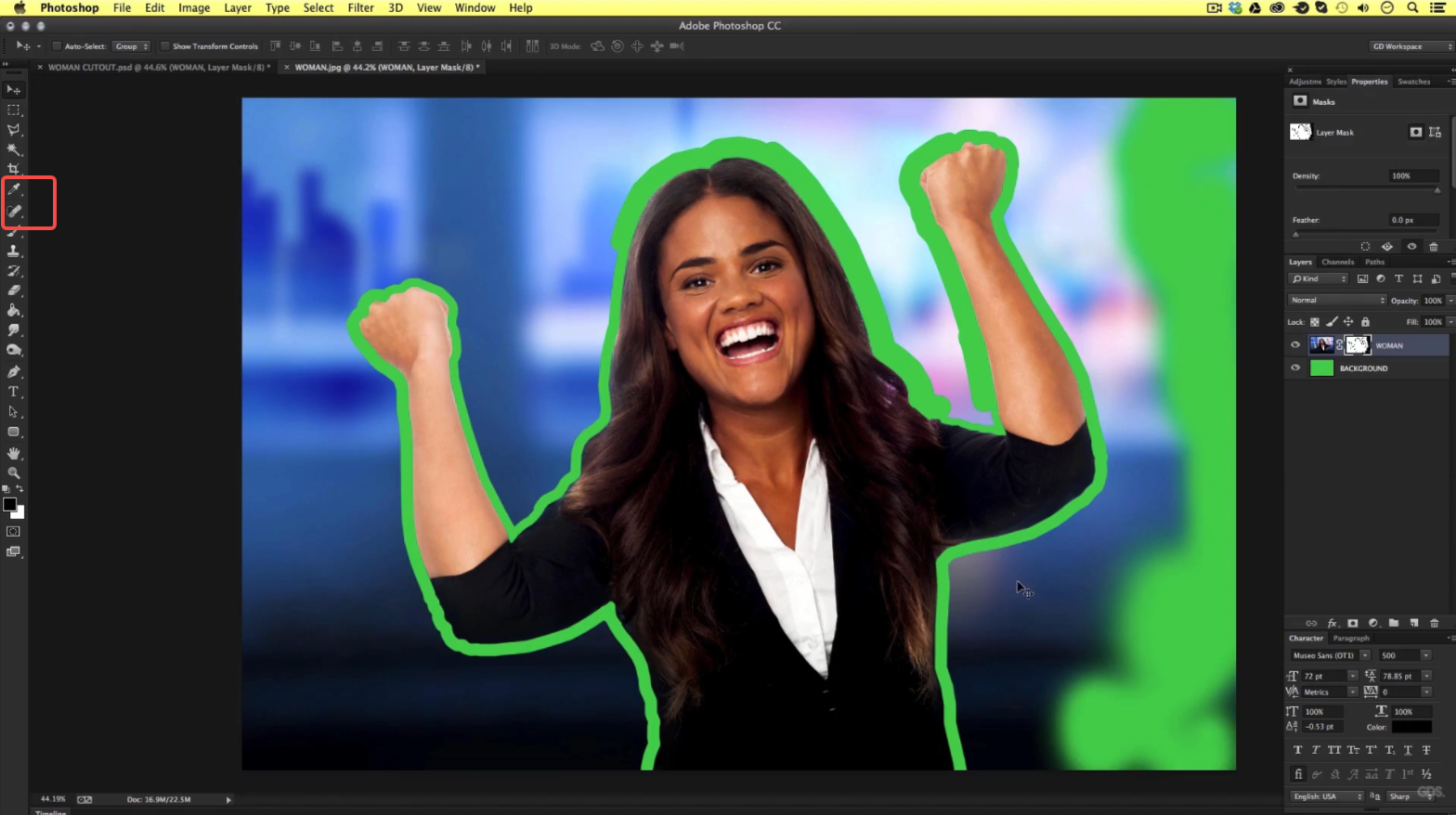
Task: Apply Underline text style
Action: (x=1408, y=750)
